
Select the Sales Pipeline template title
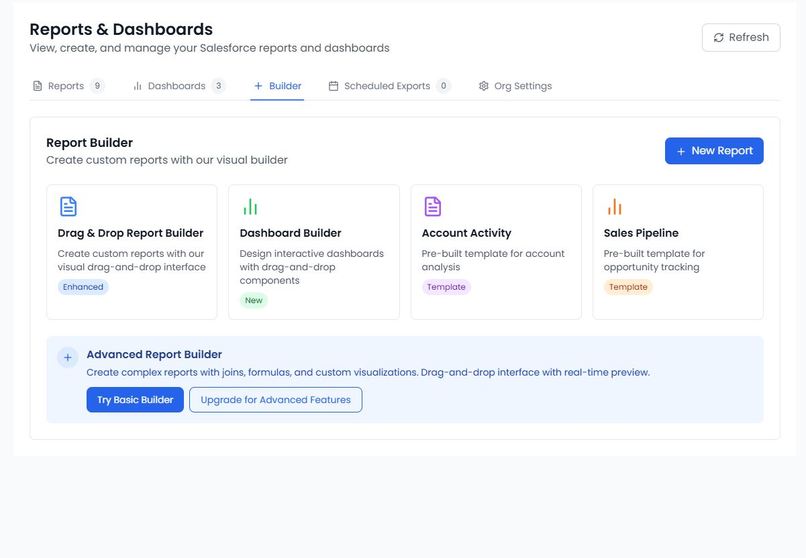(641, 233)
